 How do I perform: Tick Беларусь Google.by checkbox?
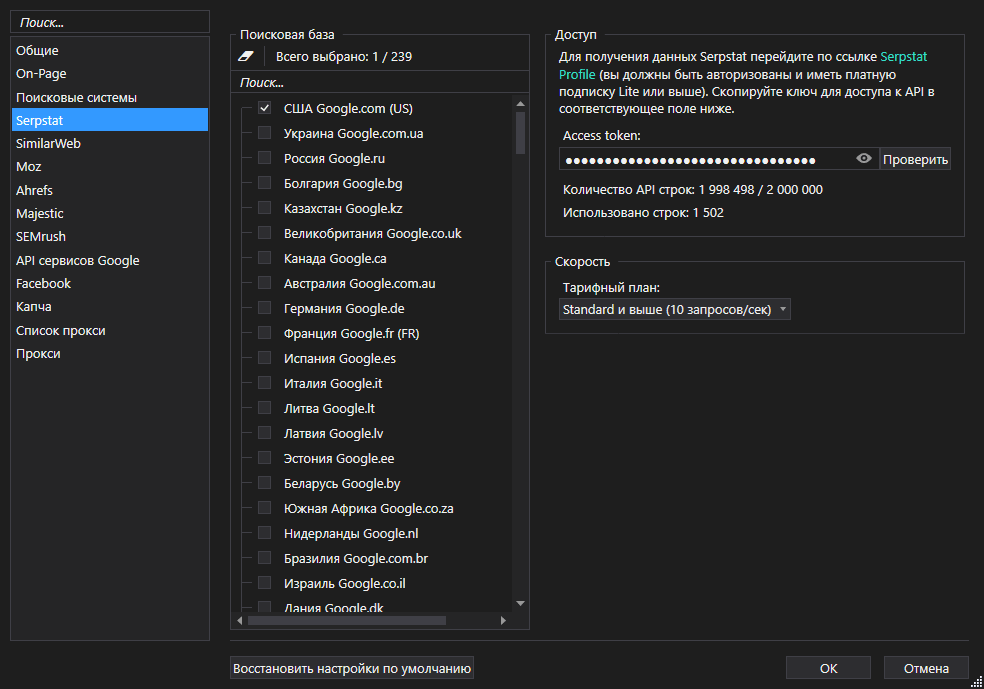click(264, 483)
